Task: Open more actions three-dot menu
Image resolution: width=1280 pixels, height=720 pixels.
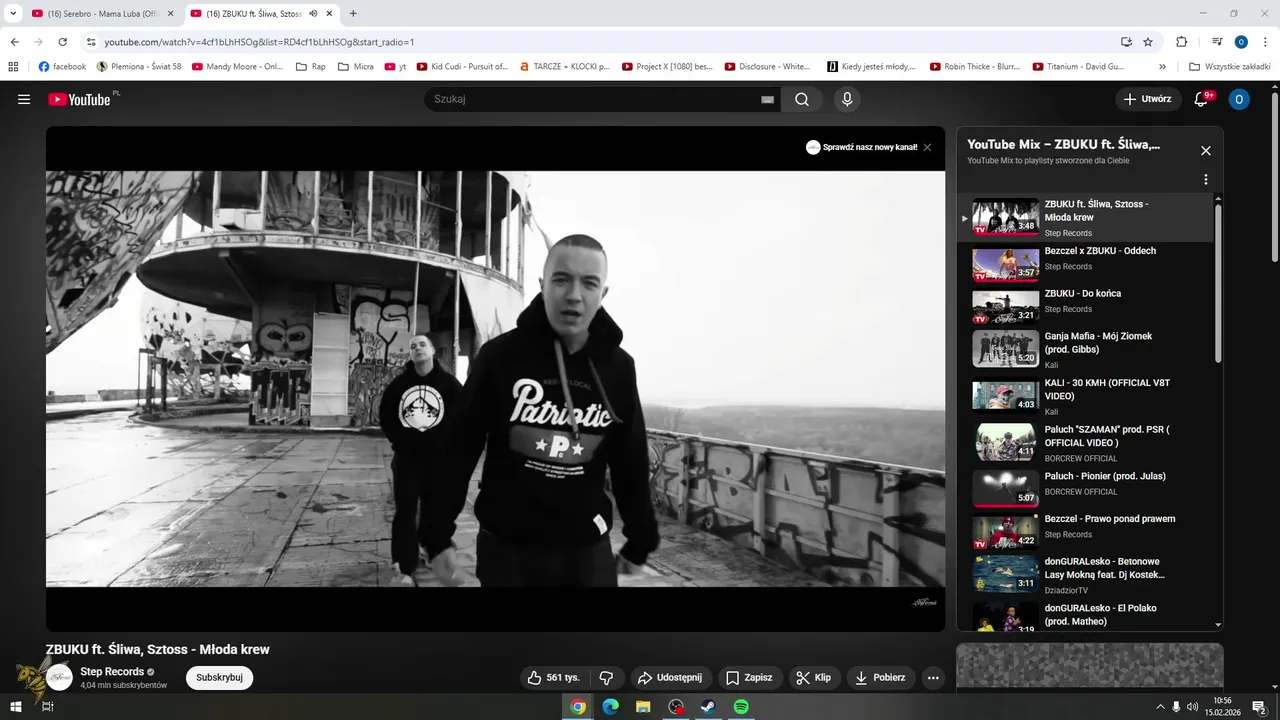Action: point(933,677)
